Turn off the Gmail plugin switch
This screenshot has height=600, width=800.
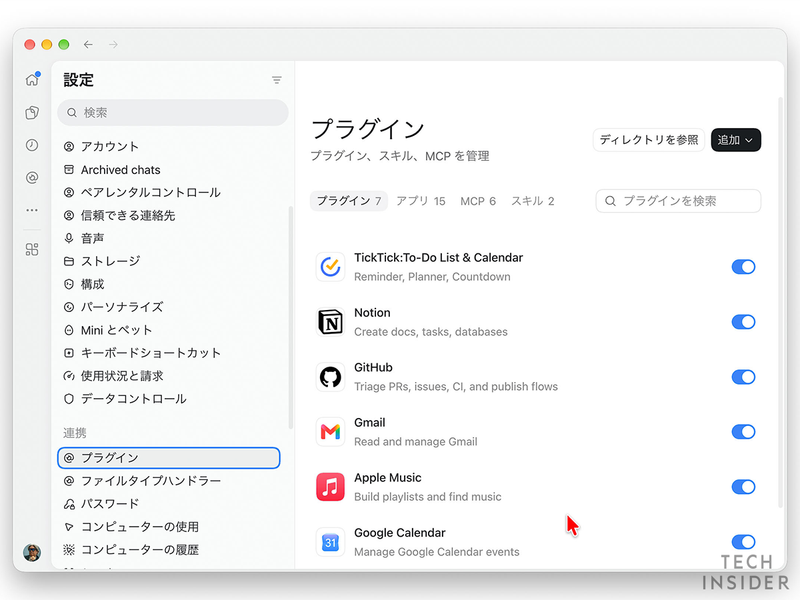click(x=743, y=432)
